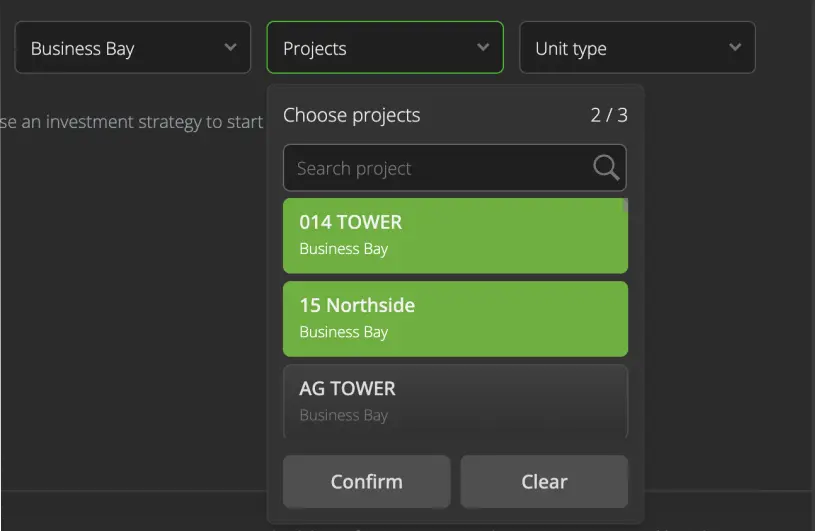Click the 2 / 3 selection counter

click(609, 115)
